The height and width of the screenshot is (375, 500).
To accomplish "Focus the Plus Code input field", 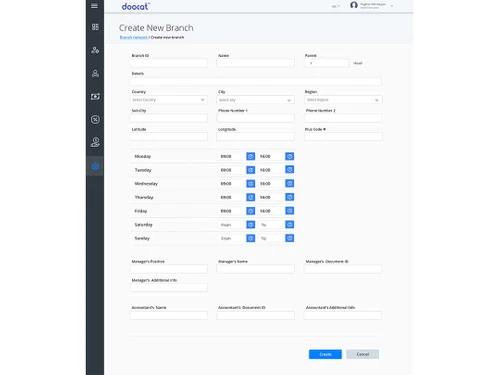I will [343, 136].
